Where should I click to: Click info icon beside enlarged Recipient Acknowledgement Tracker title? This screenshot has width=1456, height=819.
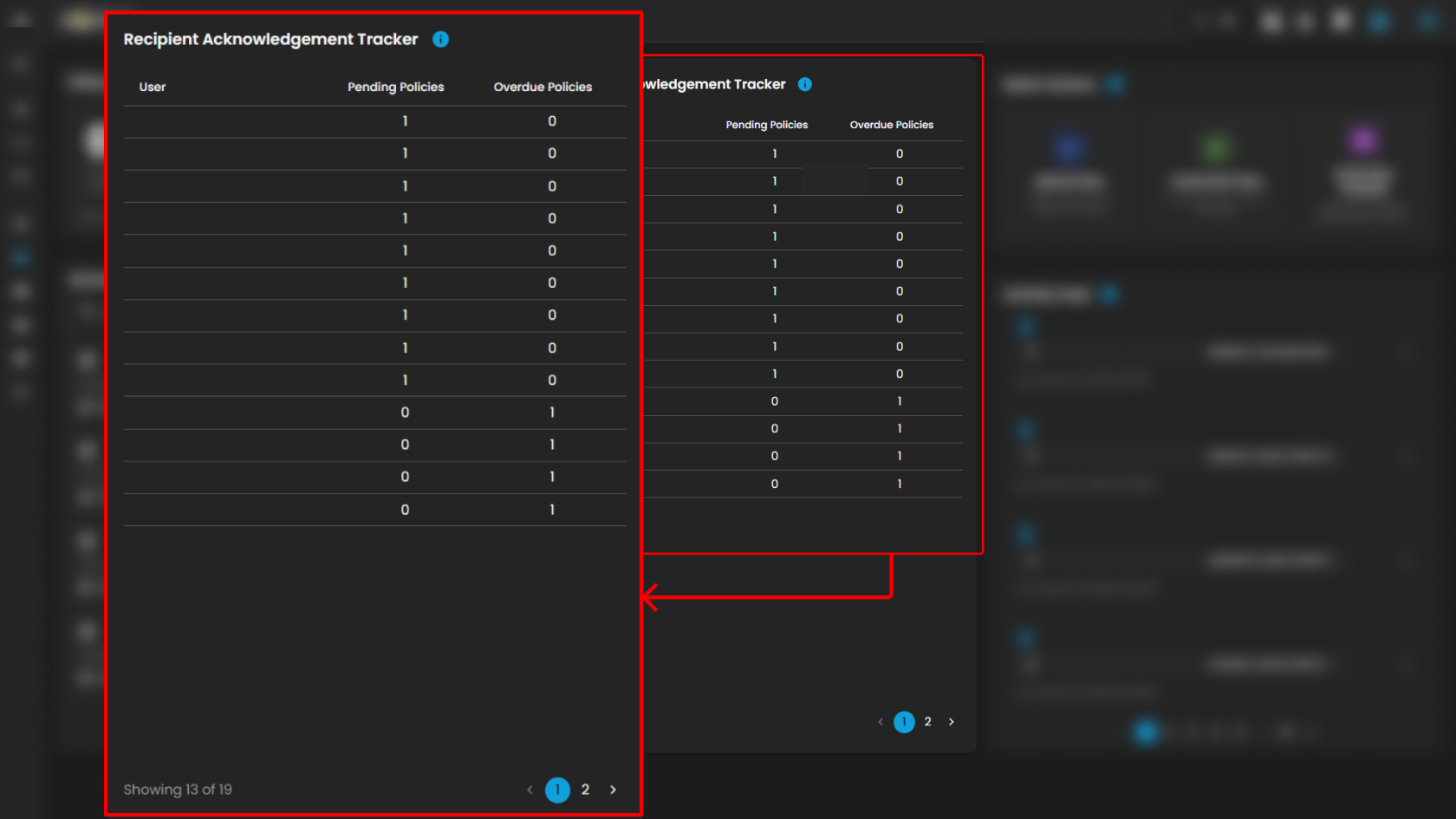pos(440,39)
